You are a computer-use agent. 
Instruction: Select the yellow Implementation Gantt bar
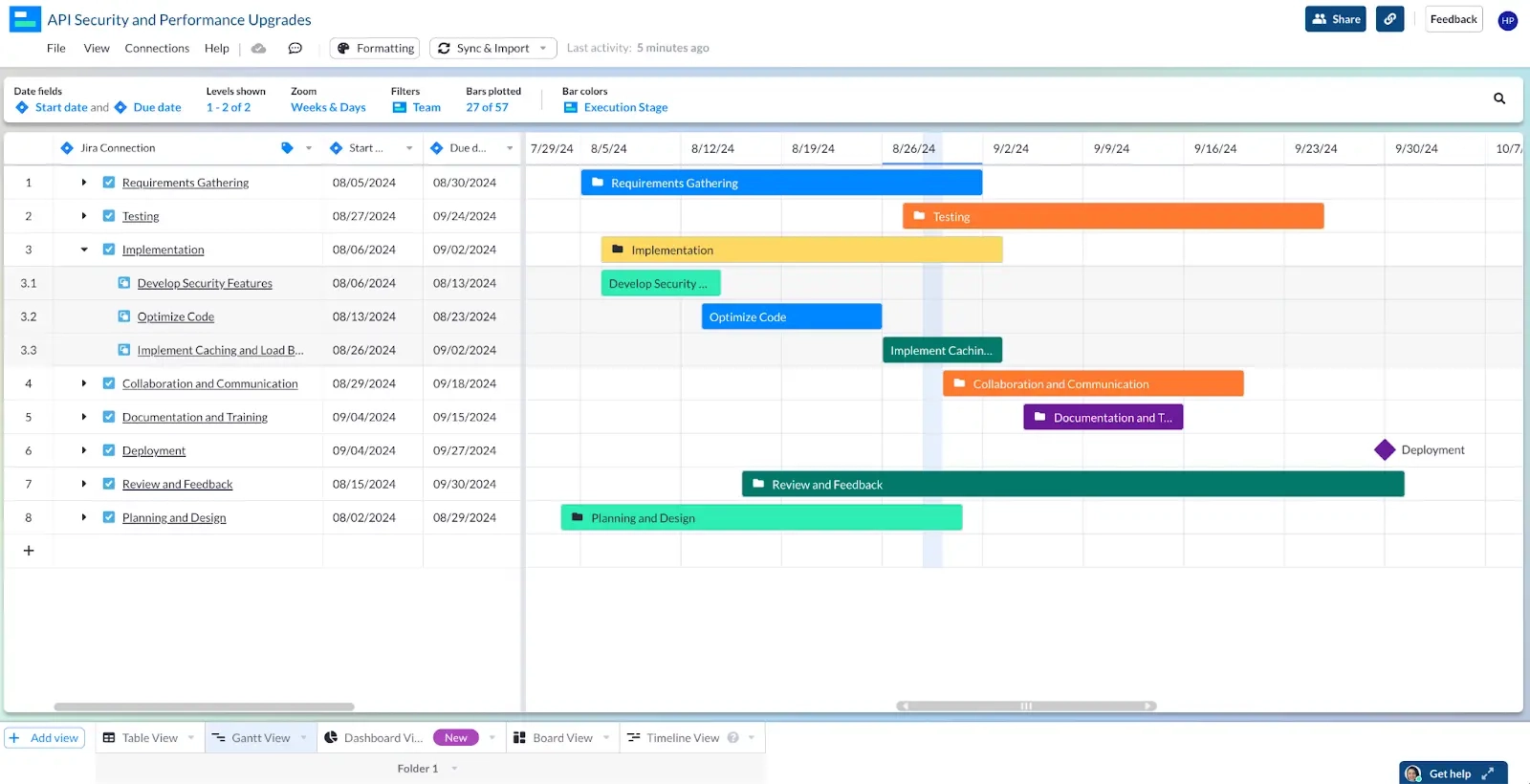[x=801, y=250]
